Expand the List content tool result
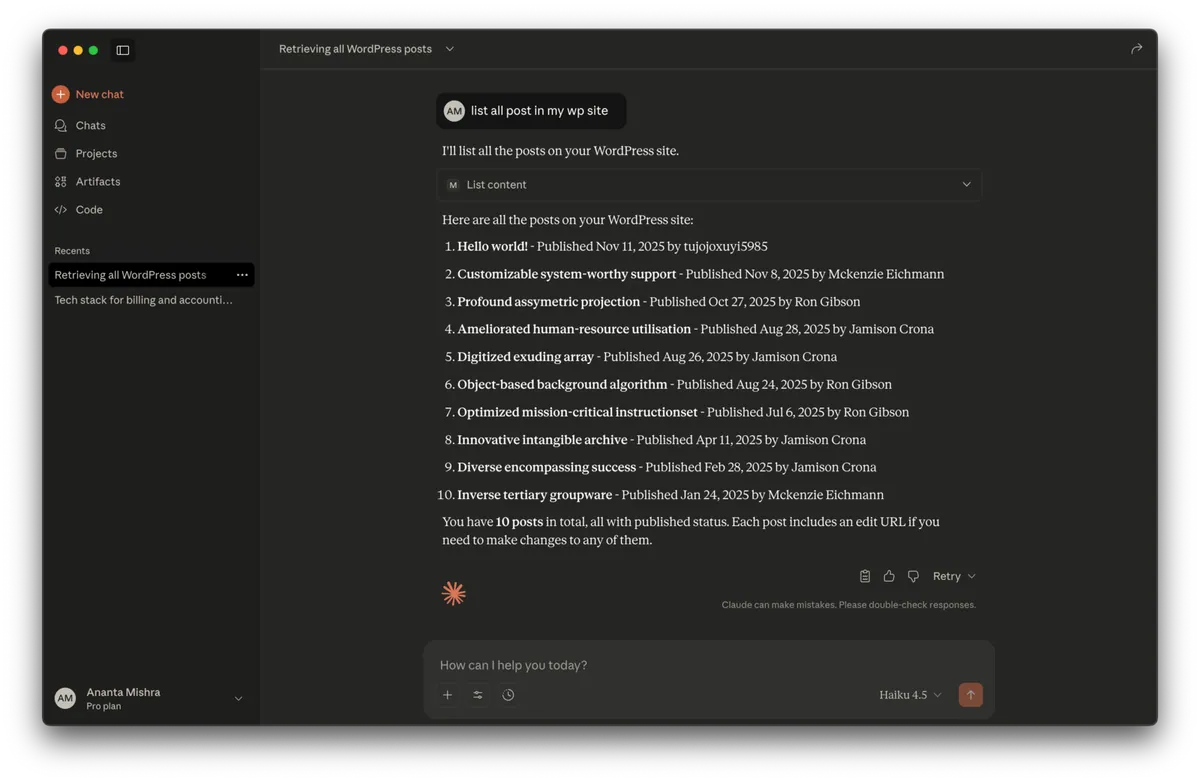Viewport: 1200px width, 782px height. tap(709, 185)
